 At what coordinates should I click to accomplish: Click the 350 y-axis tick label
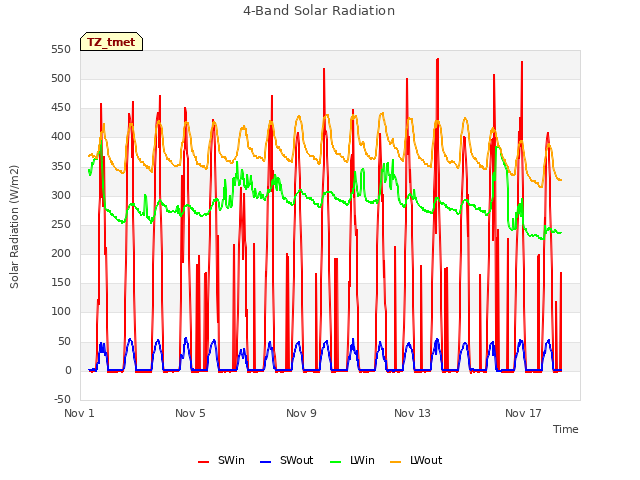61,167
